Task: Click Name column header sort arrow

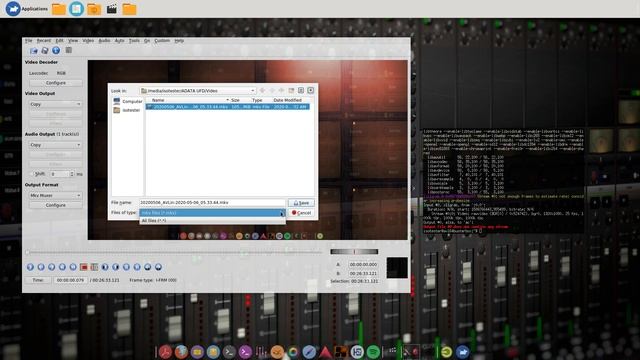Action: (227, 100)
